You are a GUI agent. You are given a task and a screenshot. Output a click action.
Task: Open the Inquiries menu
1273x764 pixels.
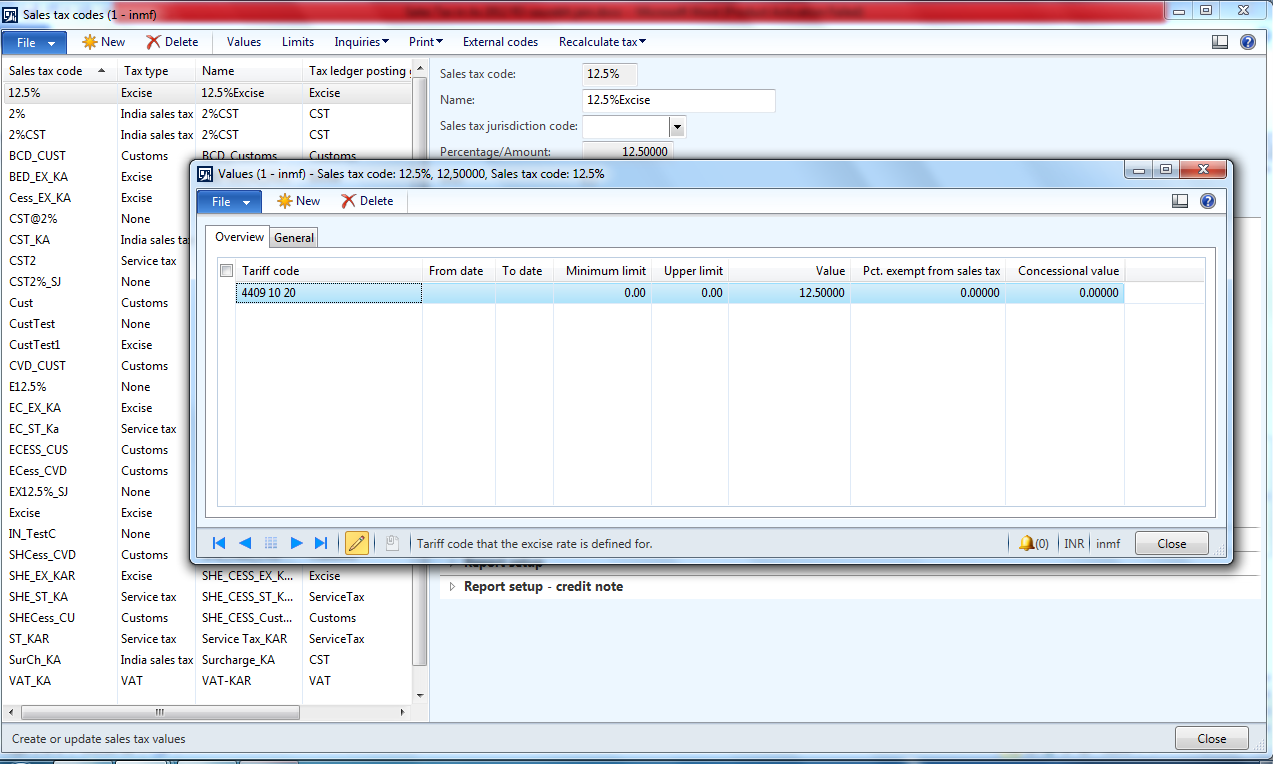pyautogui.click(x=360, y=42)
